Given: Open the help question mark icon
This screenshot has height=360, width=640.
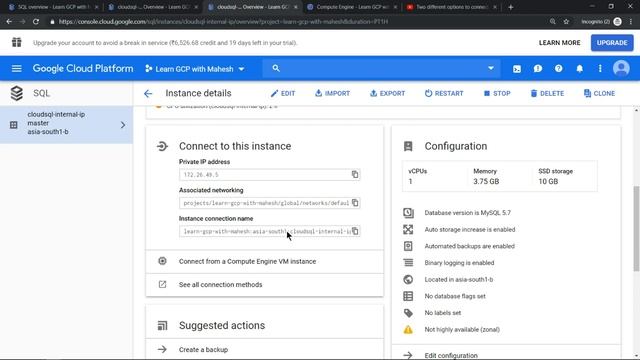Looking at the screenshot, I should (x=558, y=69).
